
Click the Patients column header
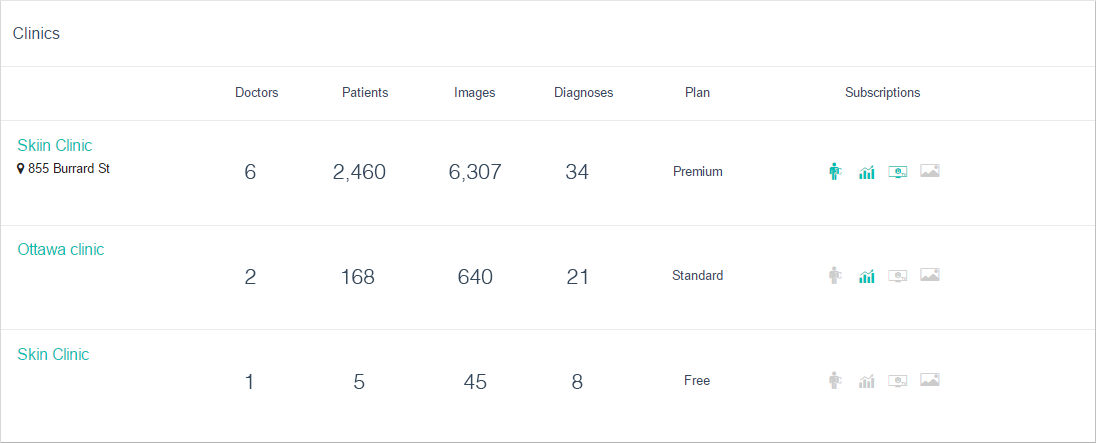point(365,93)
